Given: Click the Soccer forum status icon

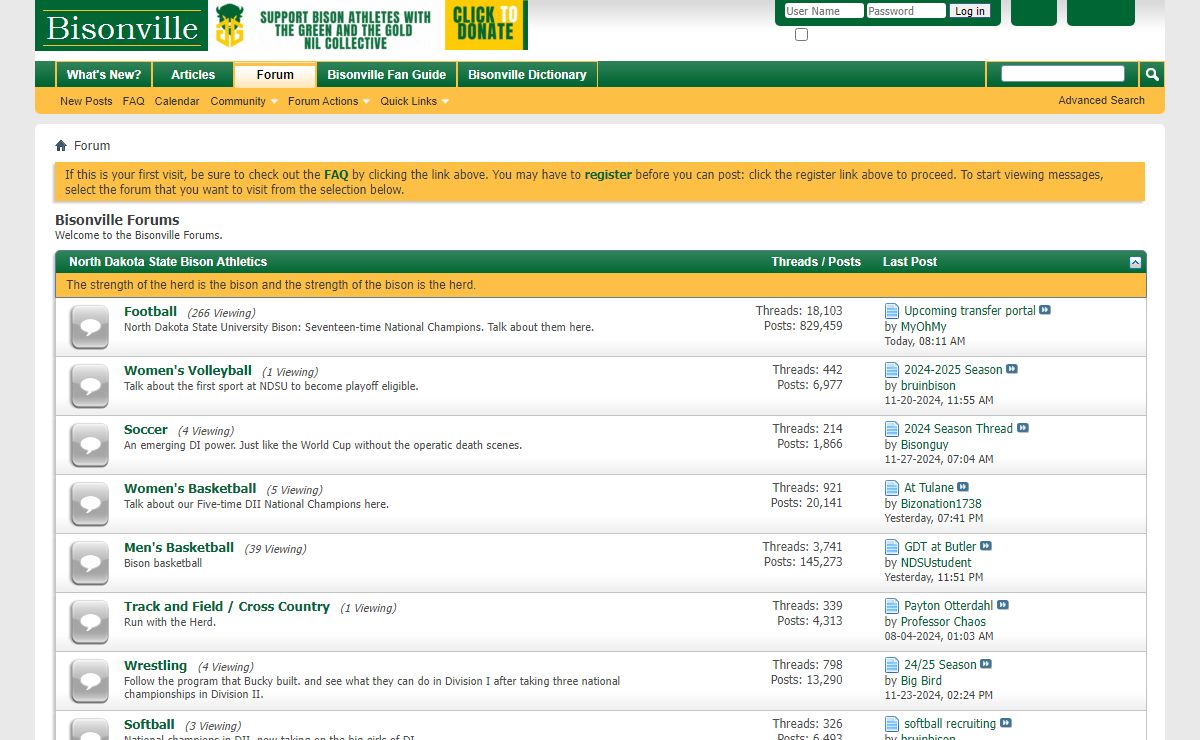Looking at the screenshot, I should point(90,445).
